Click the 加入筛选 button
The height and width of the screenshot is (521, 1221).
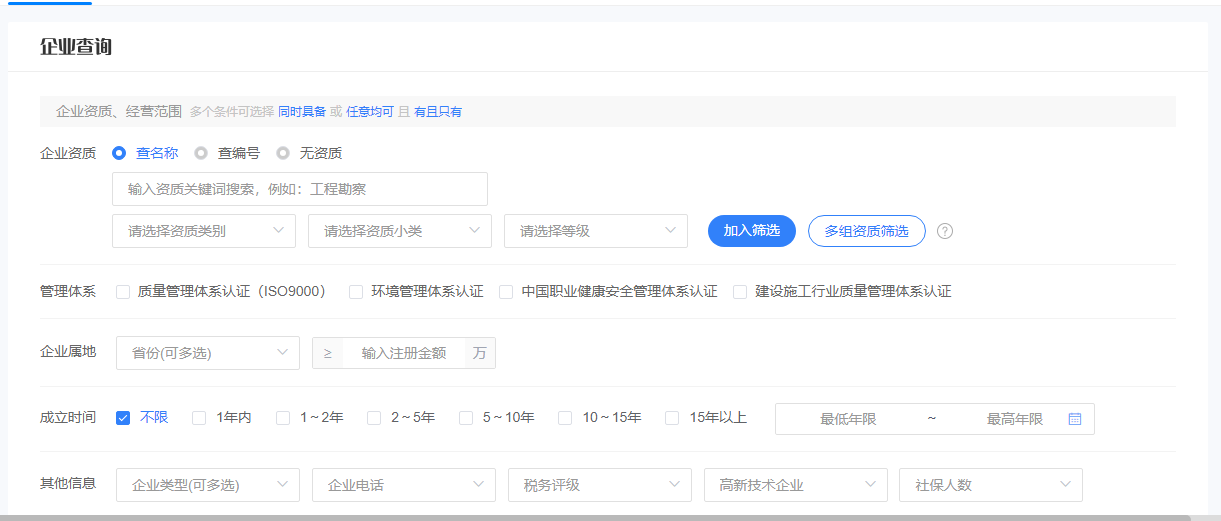pos(752,231)
